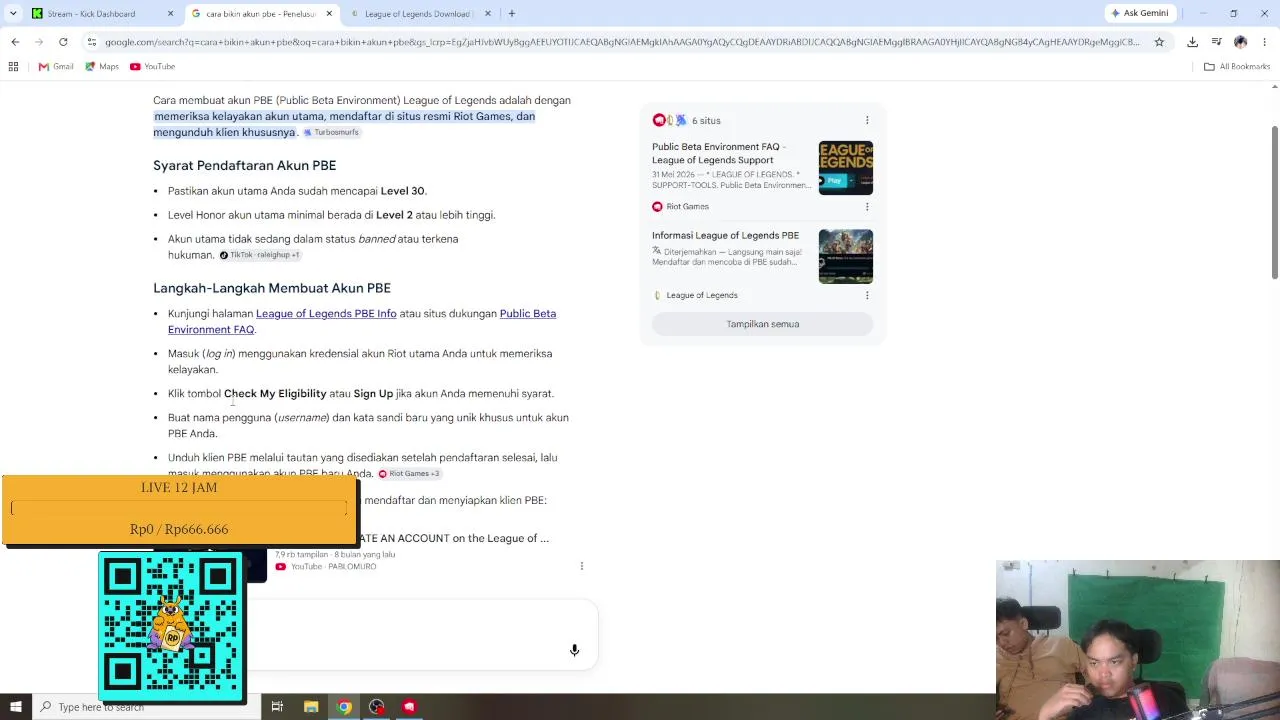Click the Langkah-Langkah Membuat Akun PBE heading

tap(272, 288)
